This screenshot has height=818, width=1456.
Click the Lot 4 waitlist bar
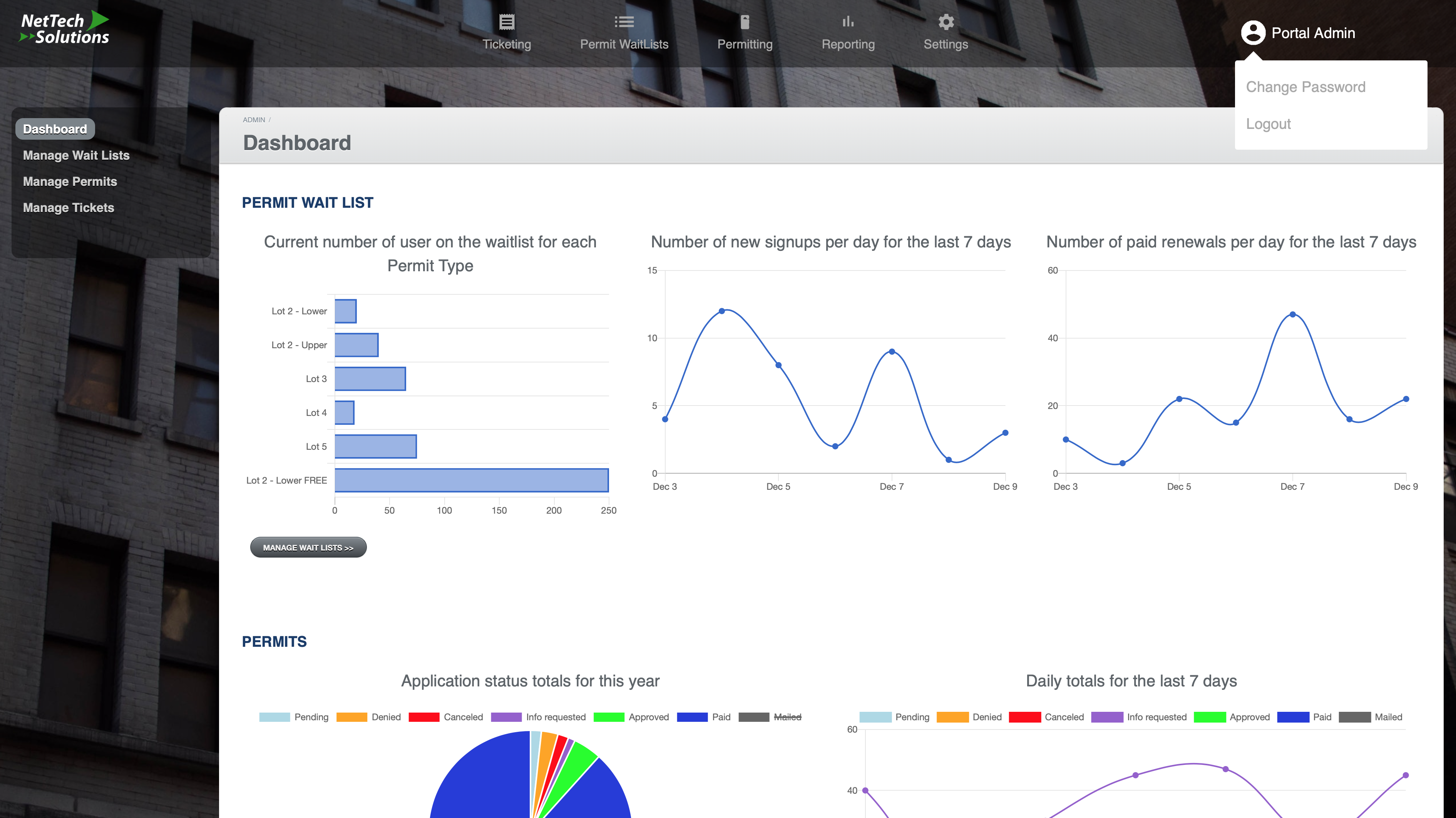coord(344,412)
